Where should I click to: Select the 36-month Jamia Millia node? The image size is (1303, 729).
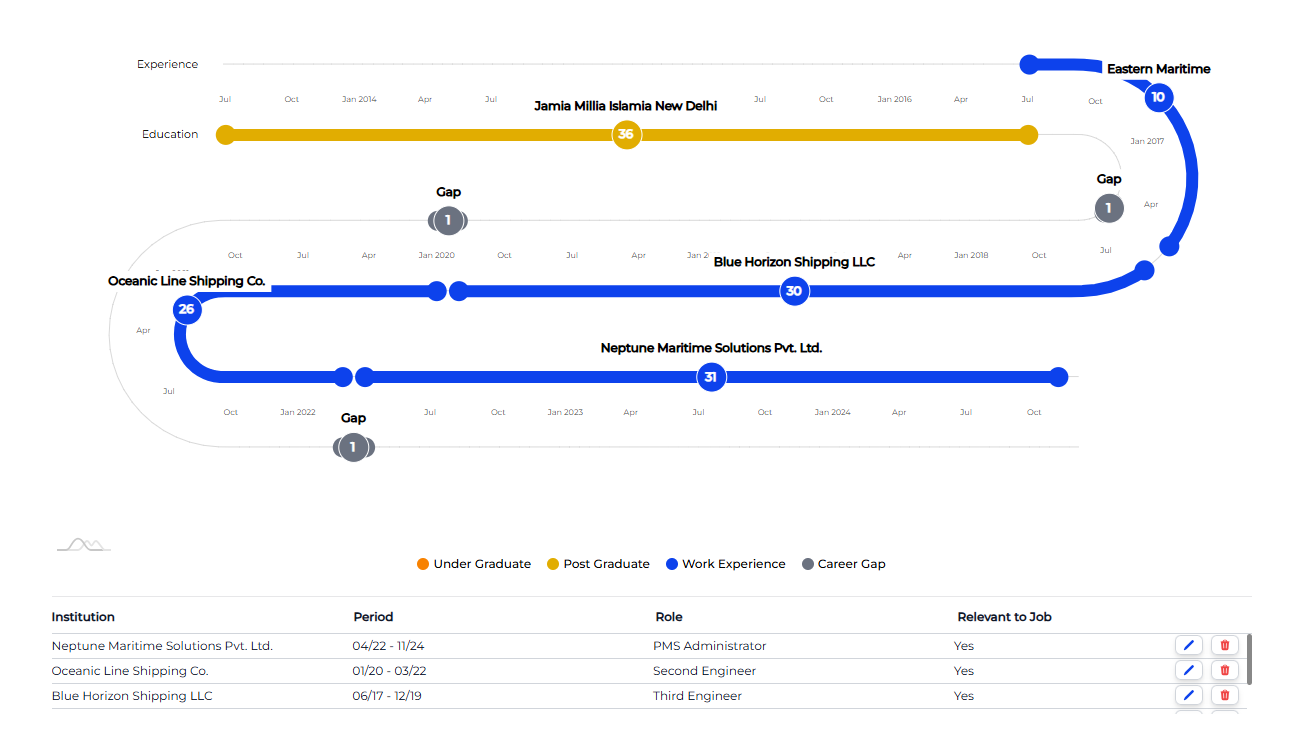627,135
